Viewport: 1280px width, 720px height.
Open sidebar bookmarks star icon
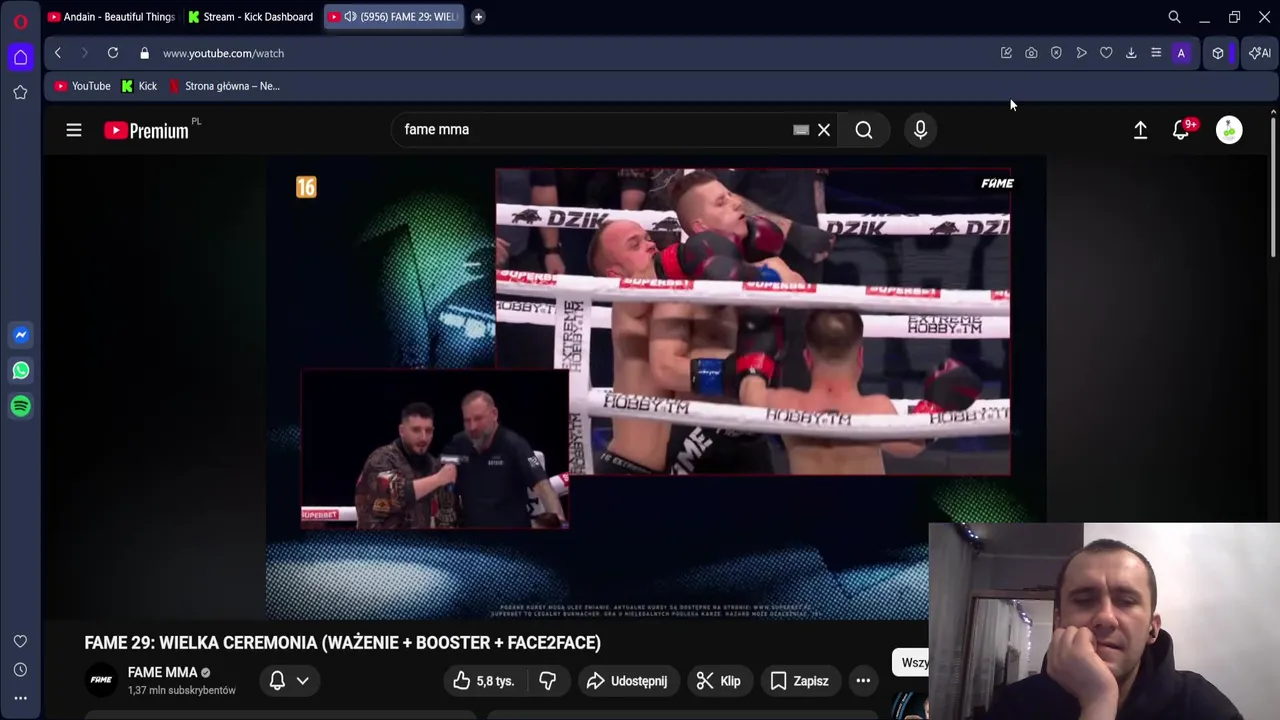click(x=20, y=92)
